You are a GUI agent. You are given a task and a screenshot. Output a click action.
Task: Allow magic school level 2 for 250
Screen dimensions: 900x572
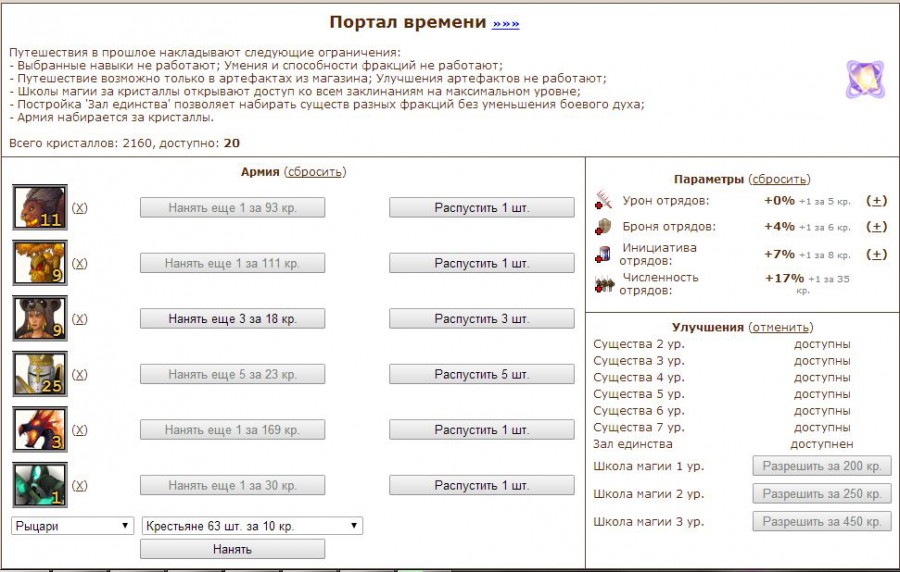pyautogui.click(x=822, y=493)
